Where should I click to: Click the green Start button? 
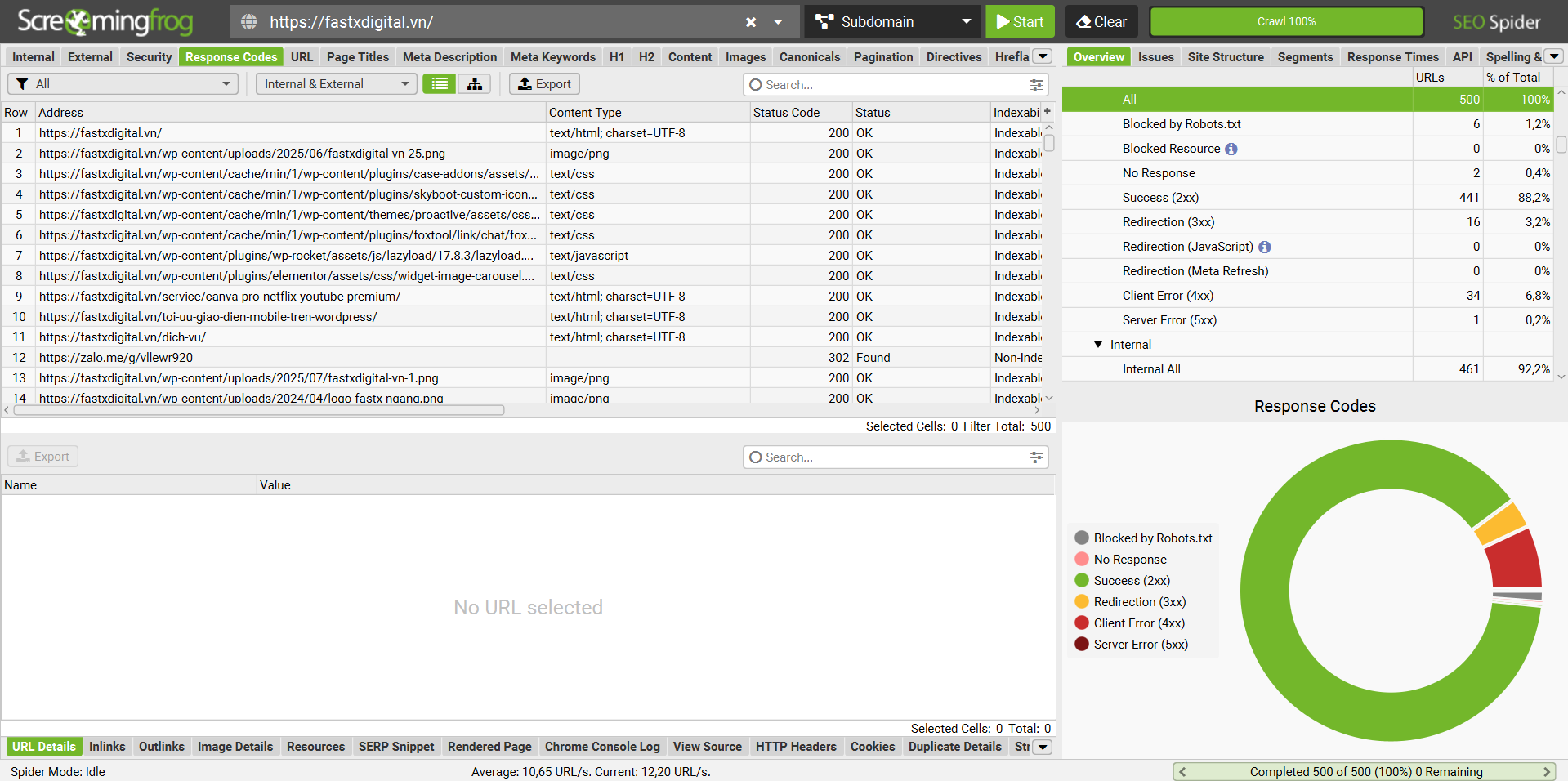coord(1020,22)
